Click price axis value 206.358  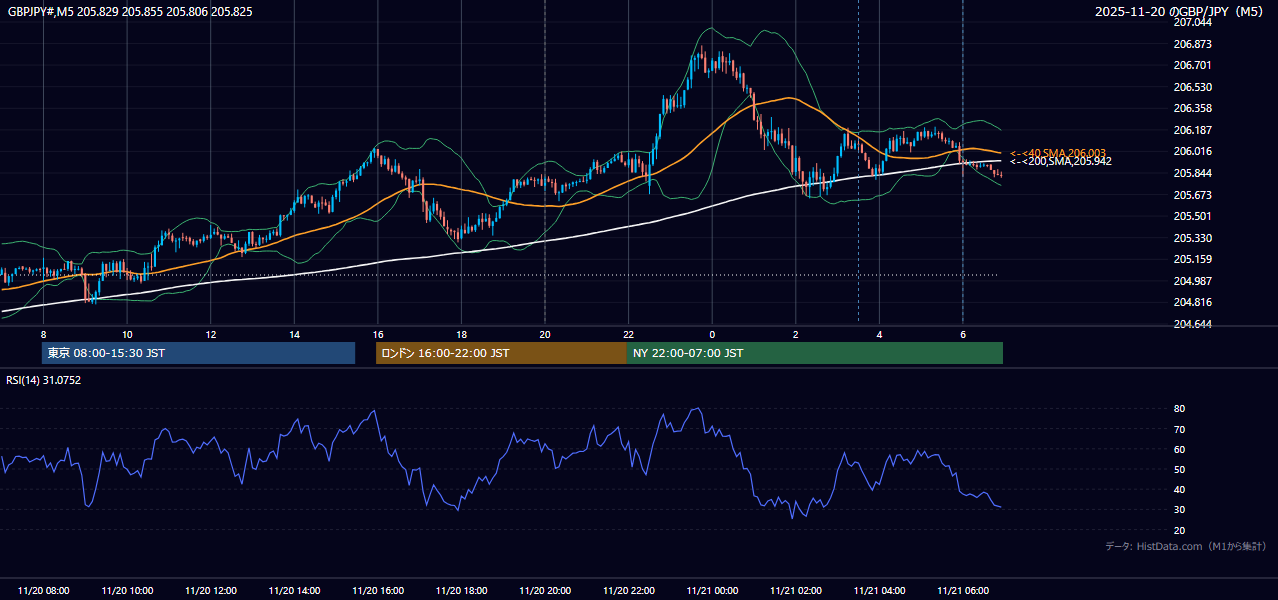pyautogui.click(x=1193, y=108)
